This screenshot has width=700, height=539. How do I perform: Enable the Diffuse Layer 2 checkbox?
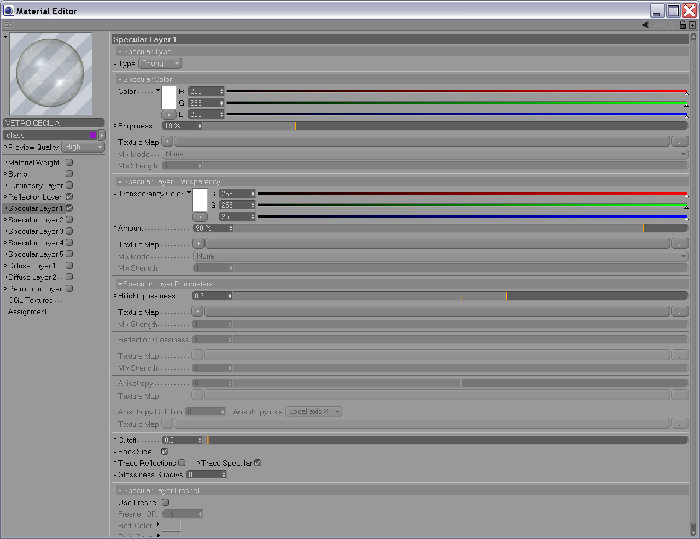click(69, 277)
